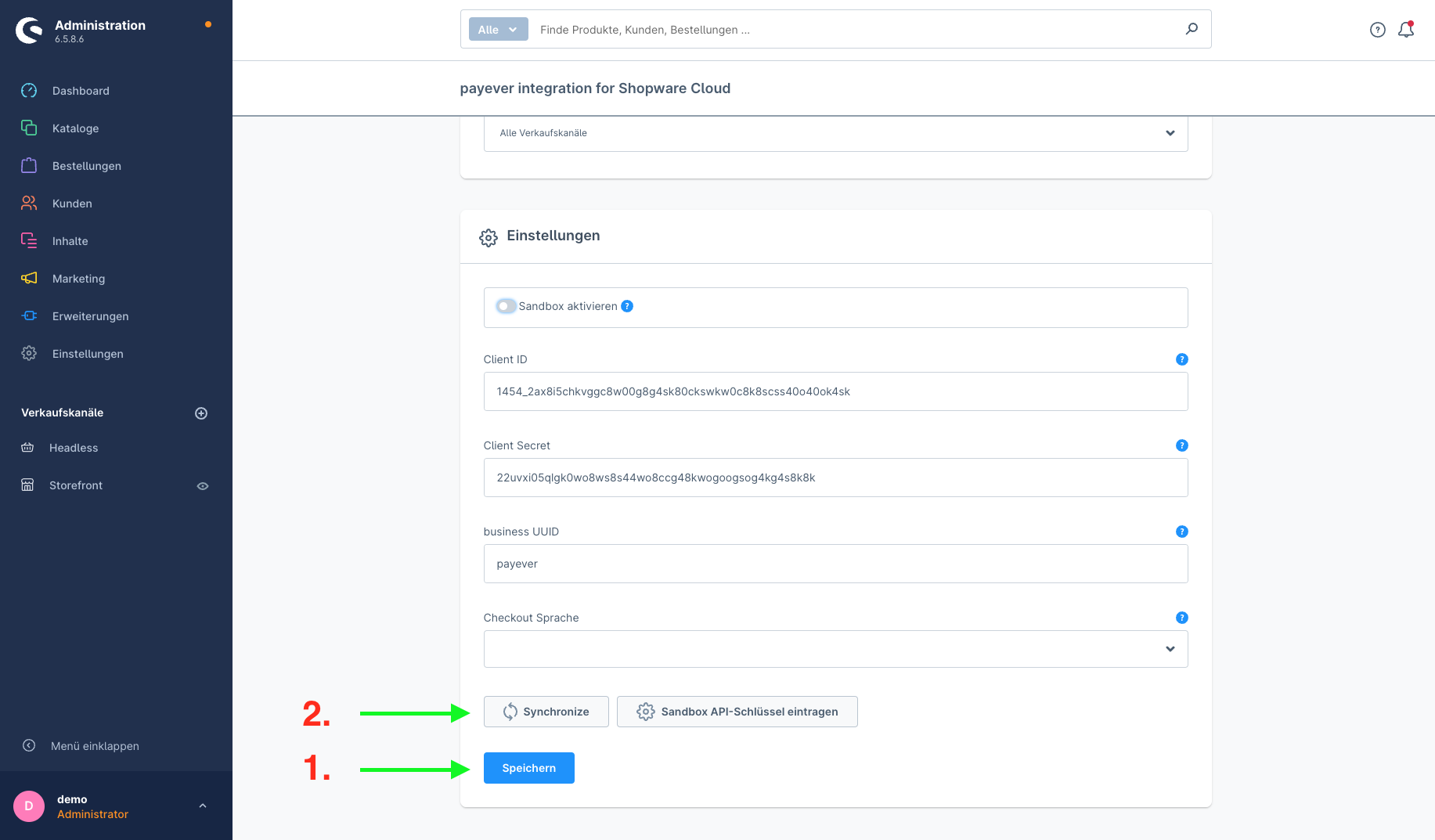Viewport: 1435px width, 840px height.
Task: Click the Shopware logo in the sidebar
Action: [x=29, y=31]
